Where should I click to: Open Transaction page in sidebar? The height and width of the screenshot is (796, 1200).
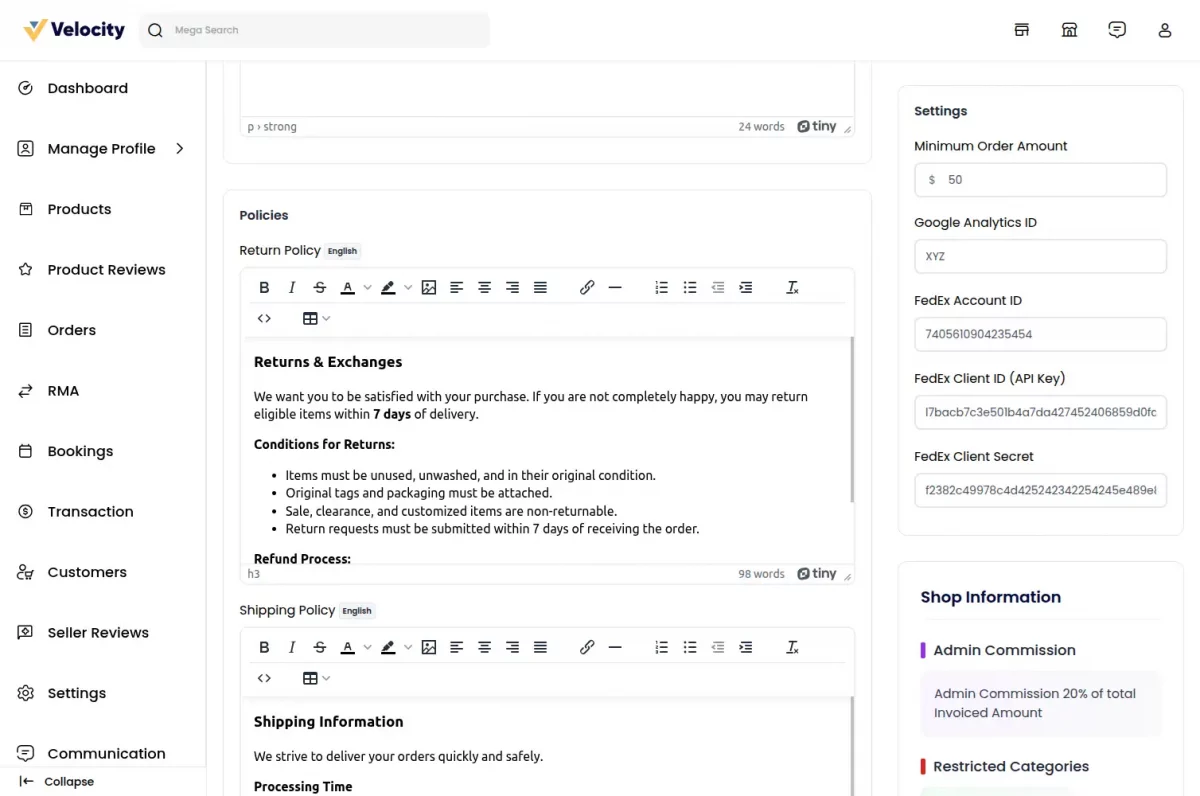(x=90, y=511)
